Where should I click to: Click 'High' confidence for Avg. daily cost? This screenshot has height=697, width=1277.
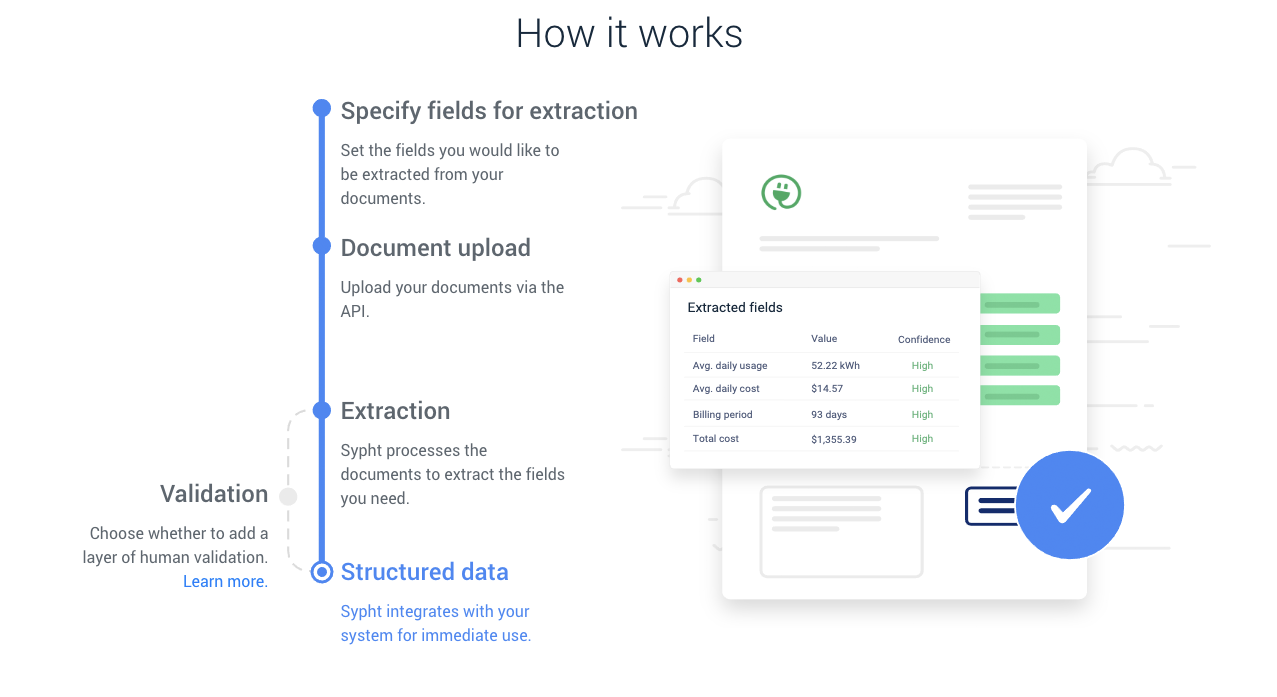coord(922,389)
